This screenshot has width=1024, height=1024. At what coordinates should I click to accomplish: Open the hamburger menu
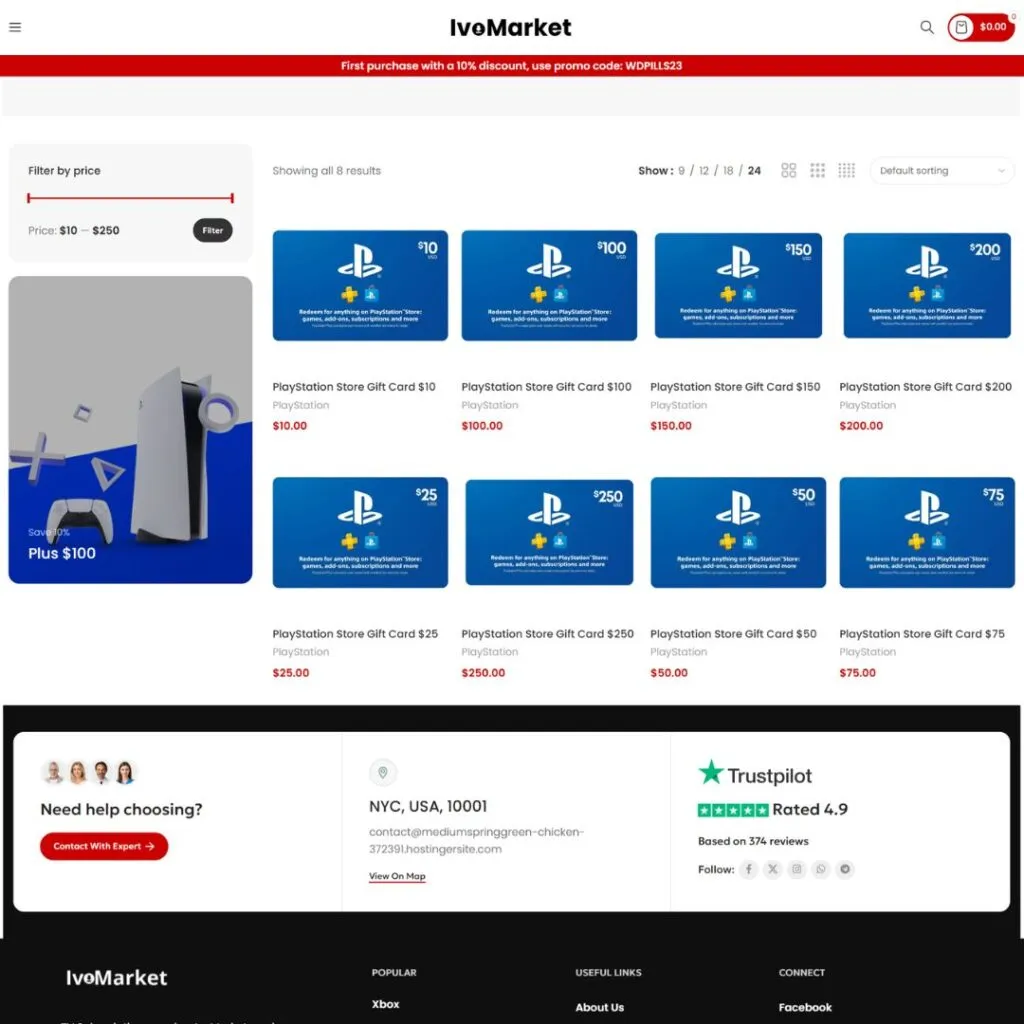pos(15,27)
